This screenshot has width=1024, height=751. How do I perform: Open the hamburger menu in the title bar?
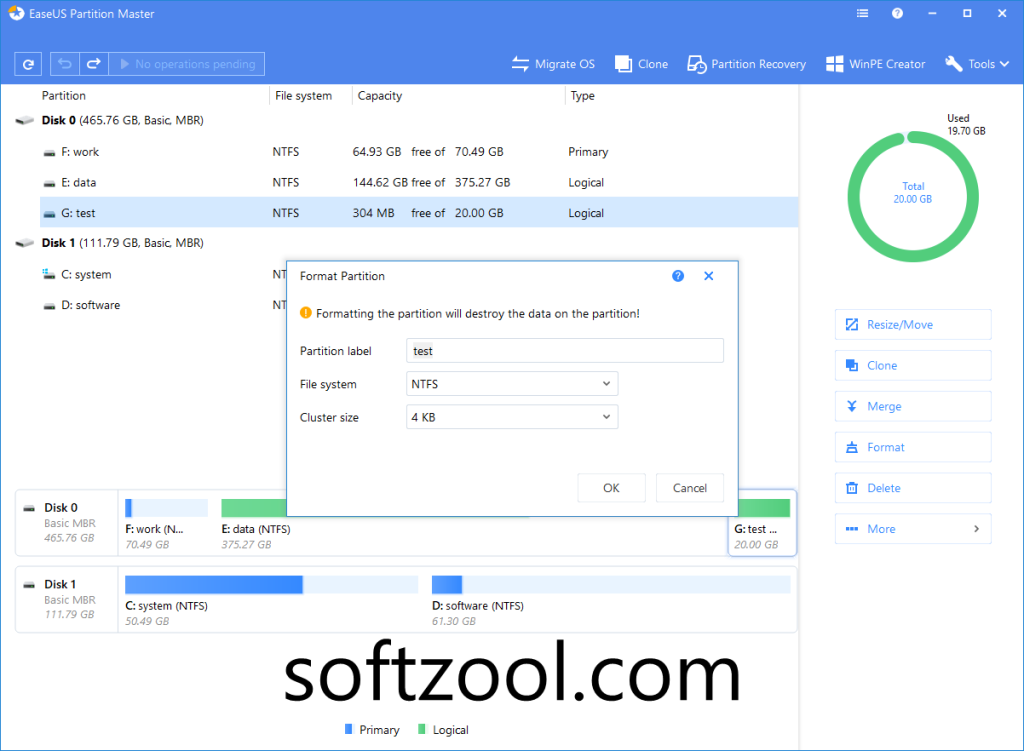pyautogui.click(x=862, y=13)
